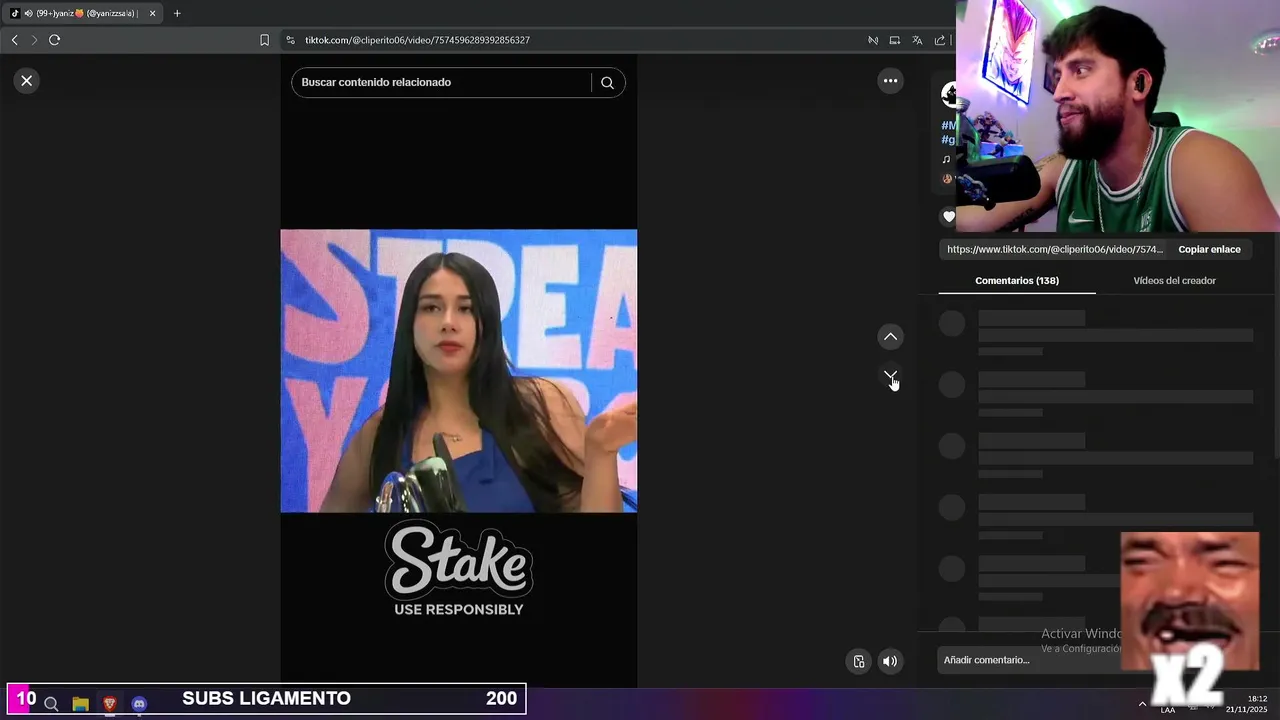
Task: Click the first toolbar icon right of URL
Action: click(x=873, y=40)
